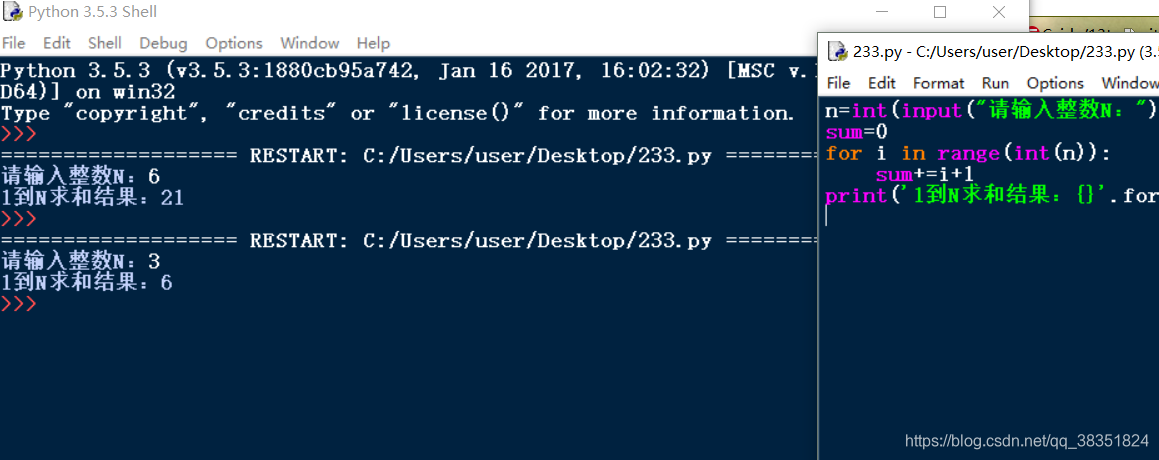Minimize the Python Shell window

pyautogui.click(x=880, y=13)
